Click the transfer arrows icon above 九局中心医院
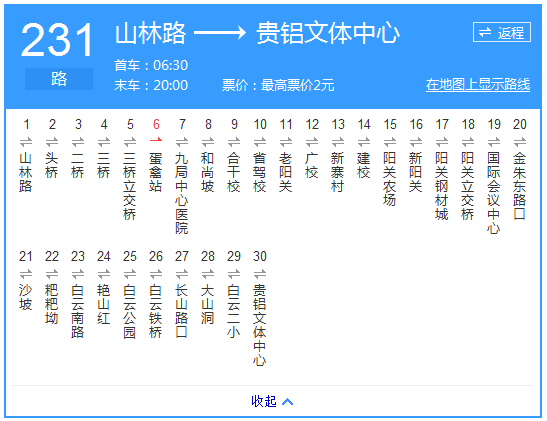Viewport: 547px width, 421px height. pyautogui.click(x=182, y=142)
